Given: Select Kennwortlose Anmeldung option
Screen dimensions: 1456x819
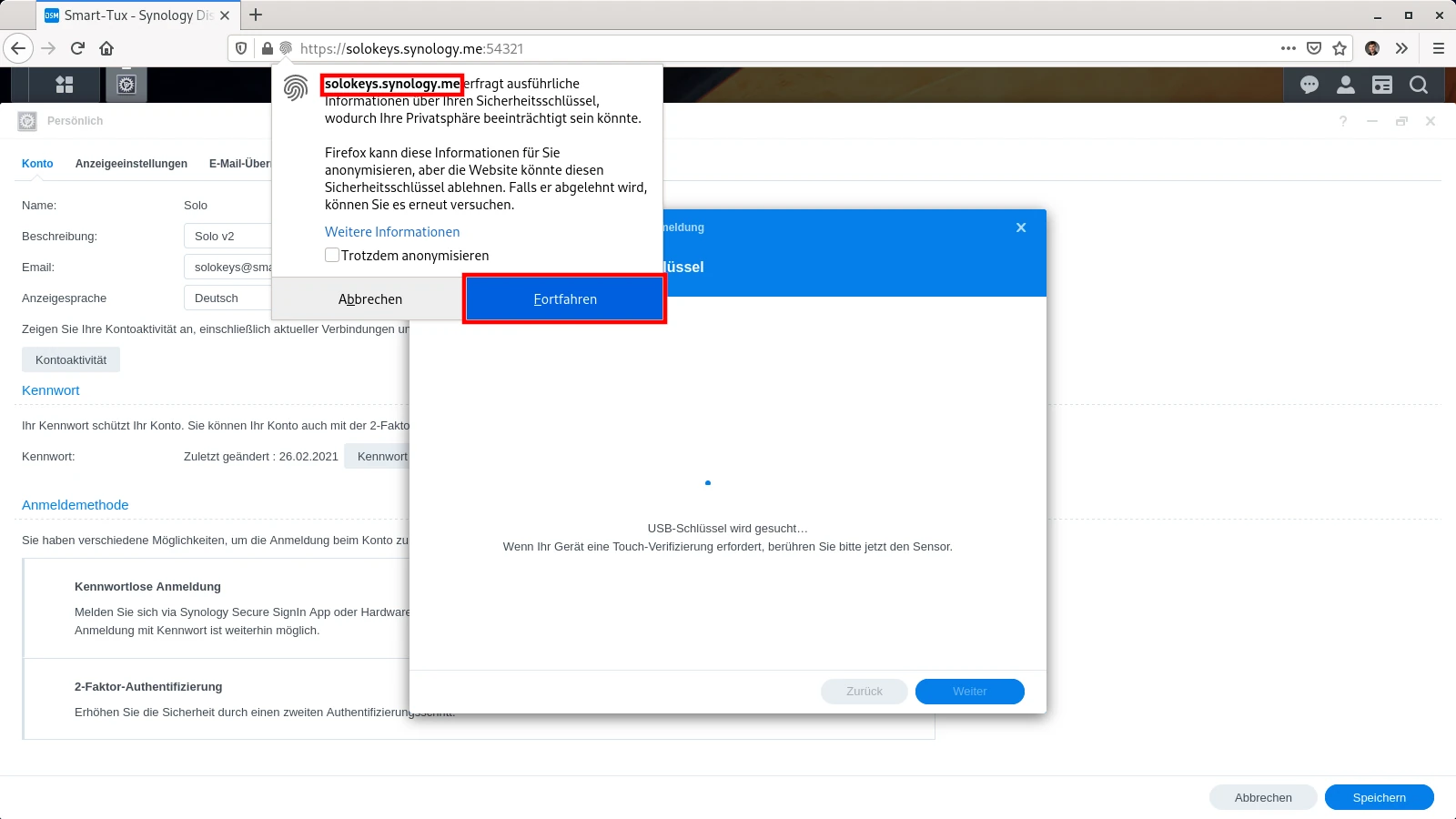Looking at the screenshot, I should [x=147, y=587].
